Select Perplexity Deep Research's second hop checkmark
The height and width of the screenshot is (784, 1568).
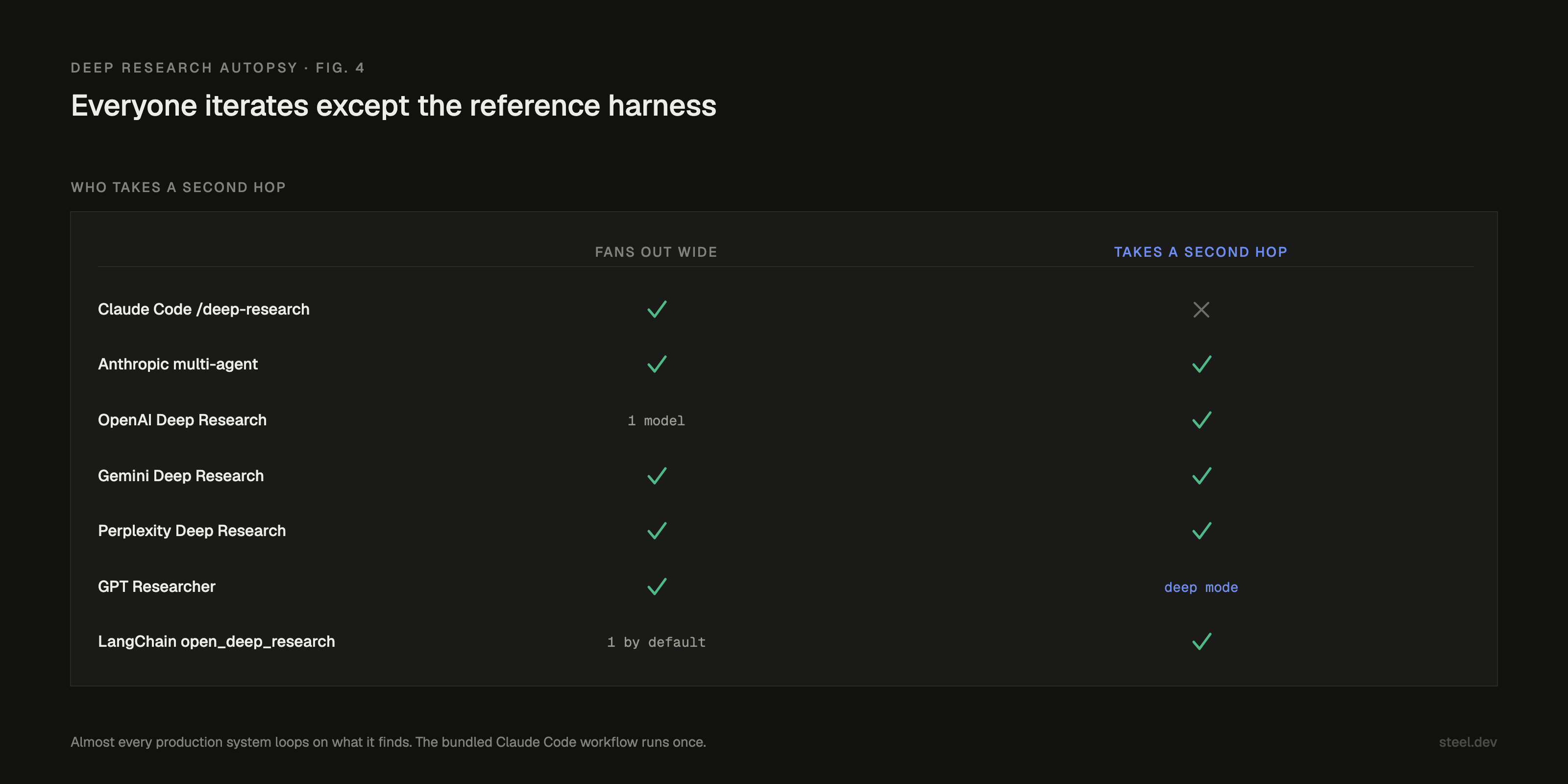[x=1201, y=531]
